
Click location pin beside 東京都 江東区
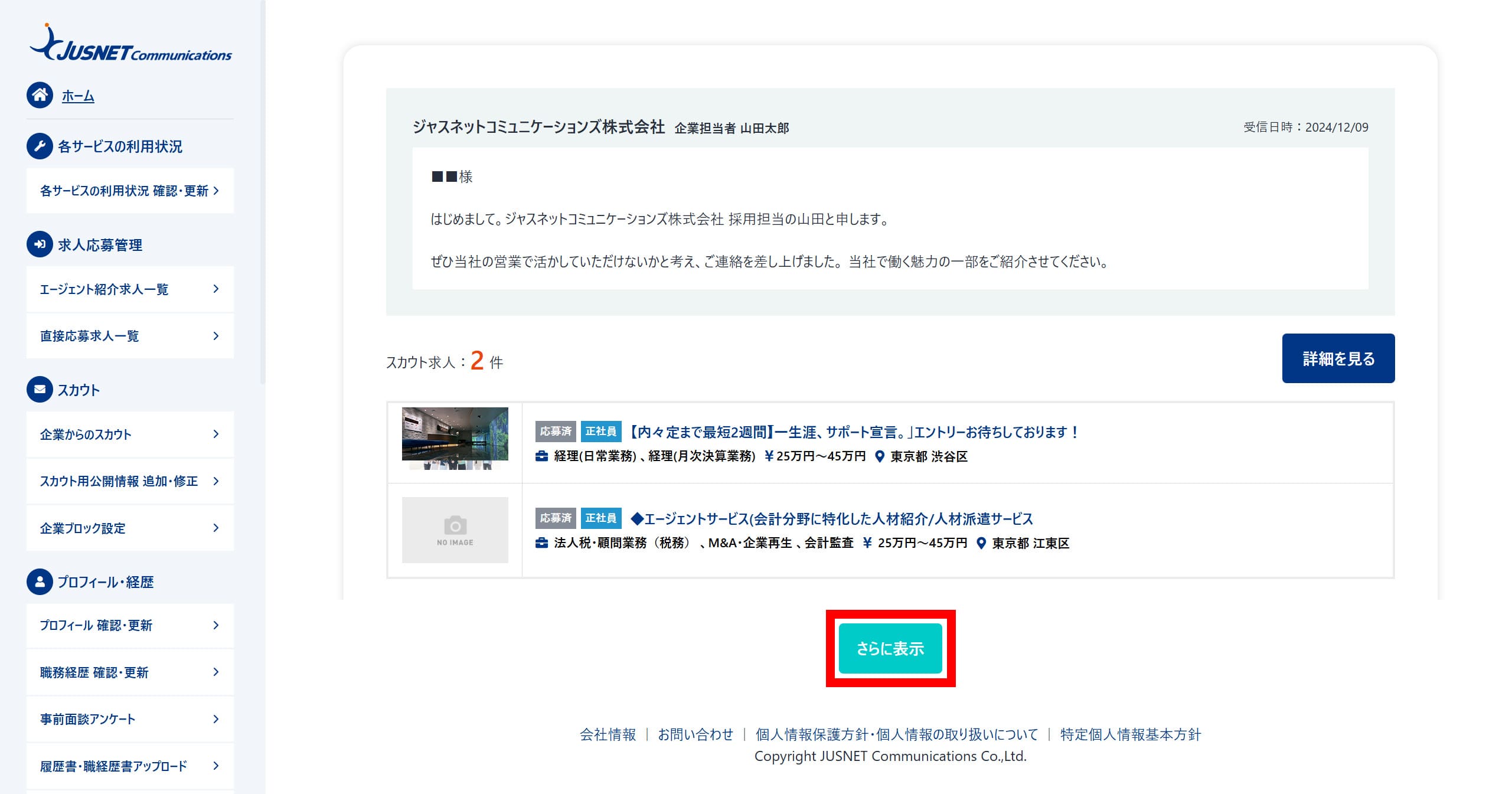tap(981, 543)
